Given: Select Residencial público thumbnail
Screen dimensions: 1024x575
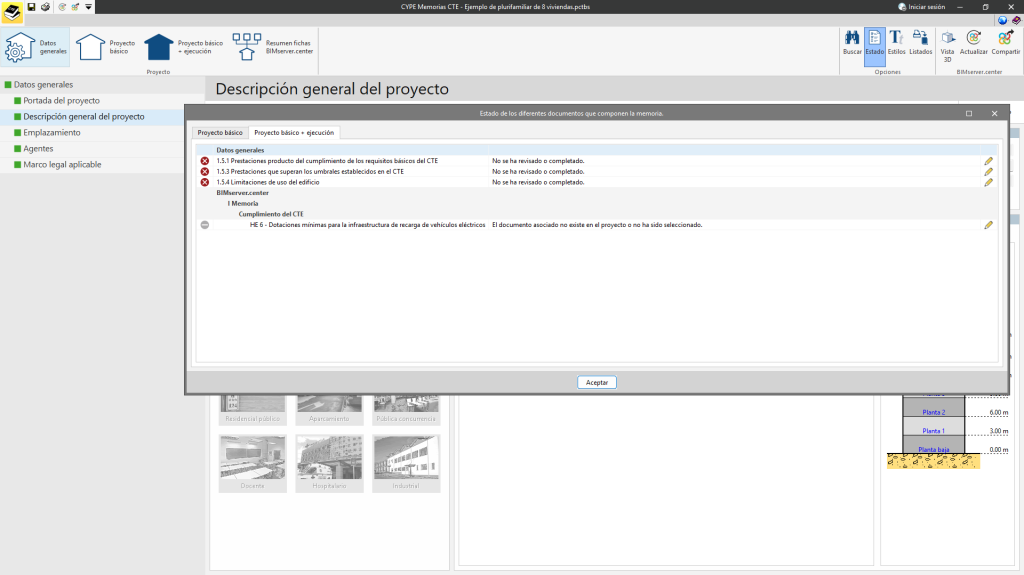Looking at the screenshot, I should [x=252, y=409].
